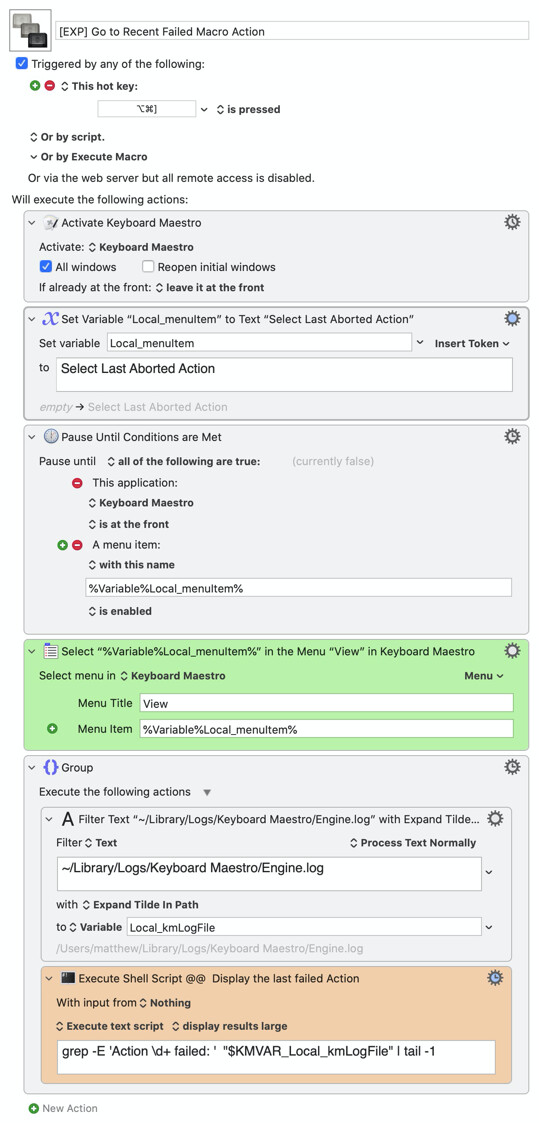Open the 'display results large' popup menu

230,1026
